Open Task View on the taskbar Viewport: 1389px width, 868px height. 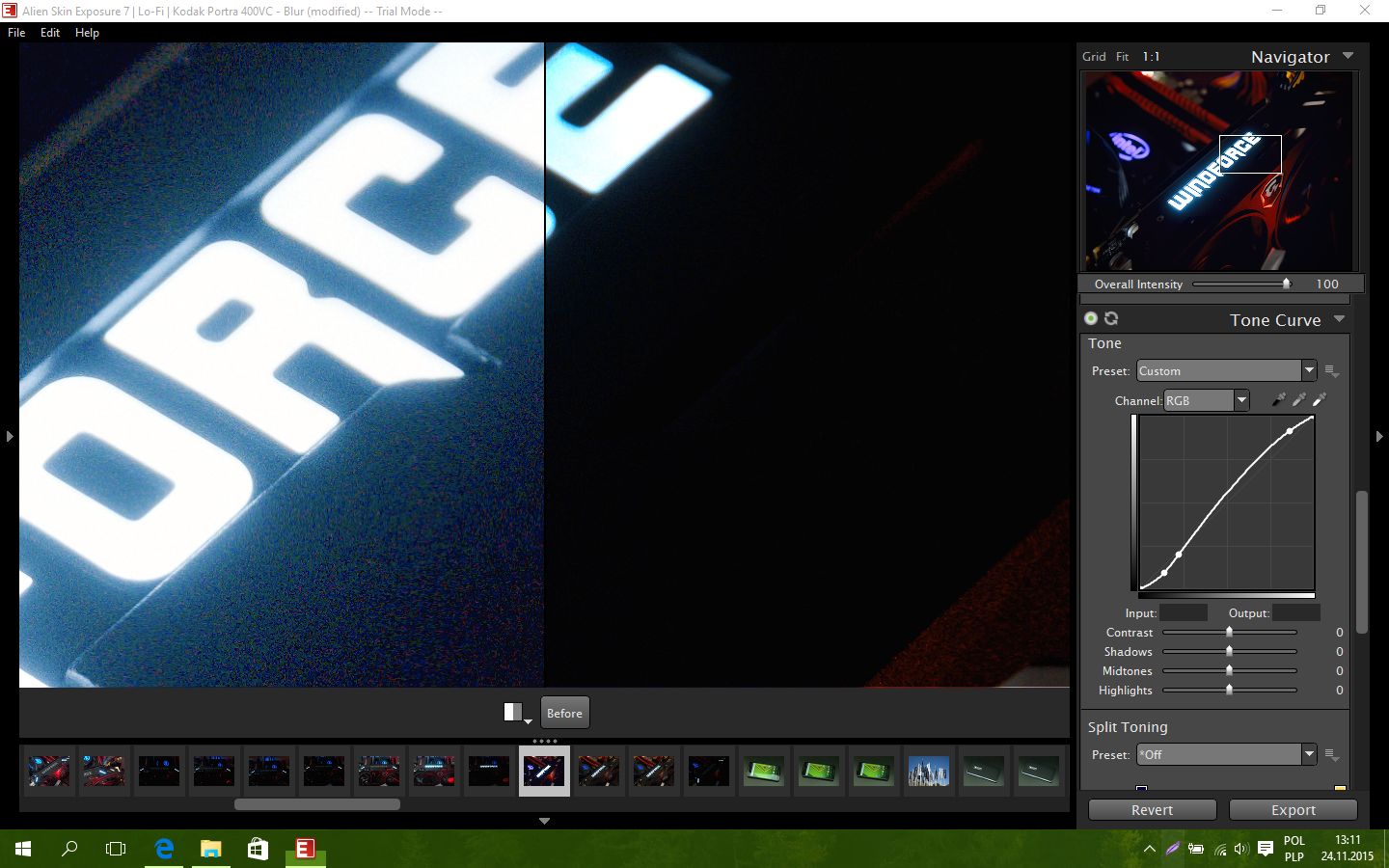pyautogui.click(x=116, y=849)
